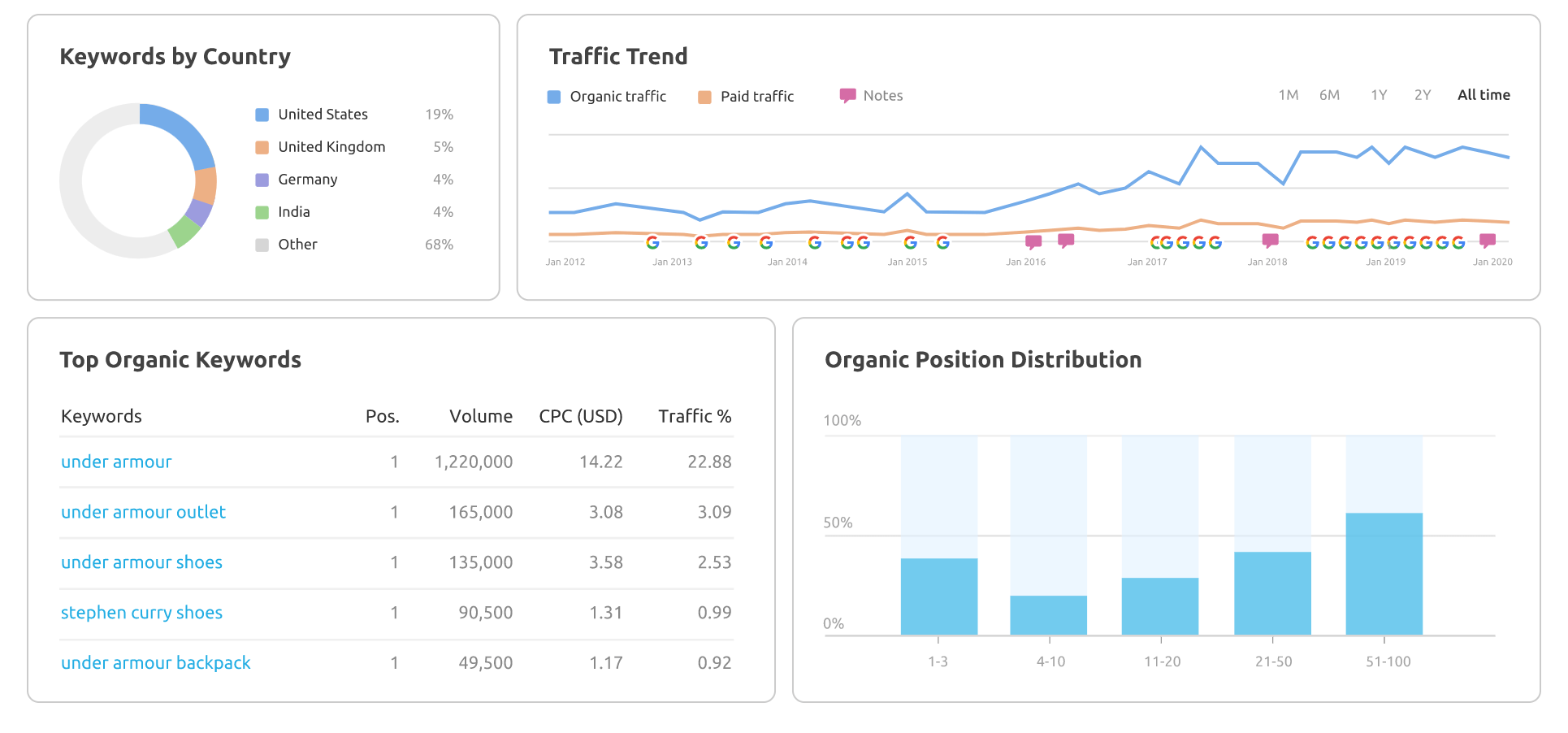Click the 90,500 volume value
This screenshot has width=1568, height=733.
click(x=486, y=613)
